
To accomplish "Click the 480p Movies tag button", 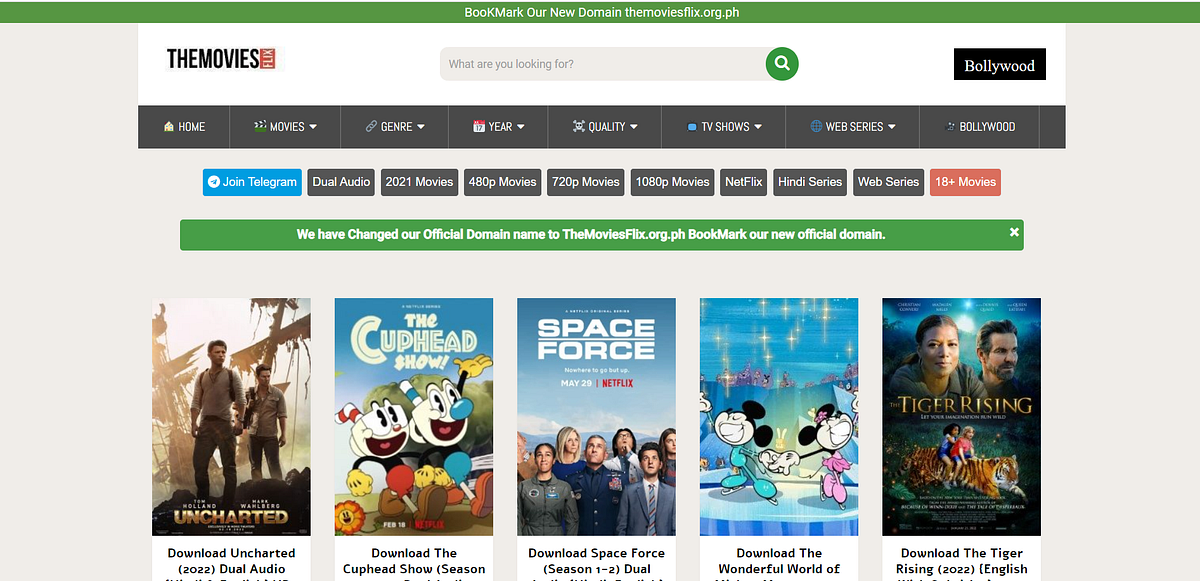I will [503, 182].
